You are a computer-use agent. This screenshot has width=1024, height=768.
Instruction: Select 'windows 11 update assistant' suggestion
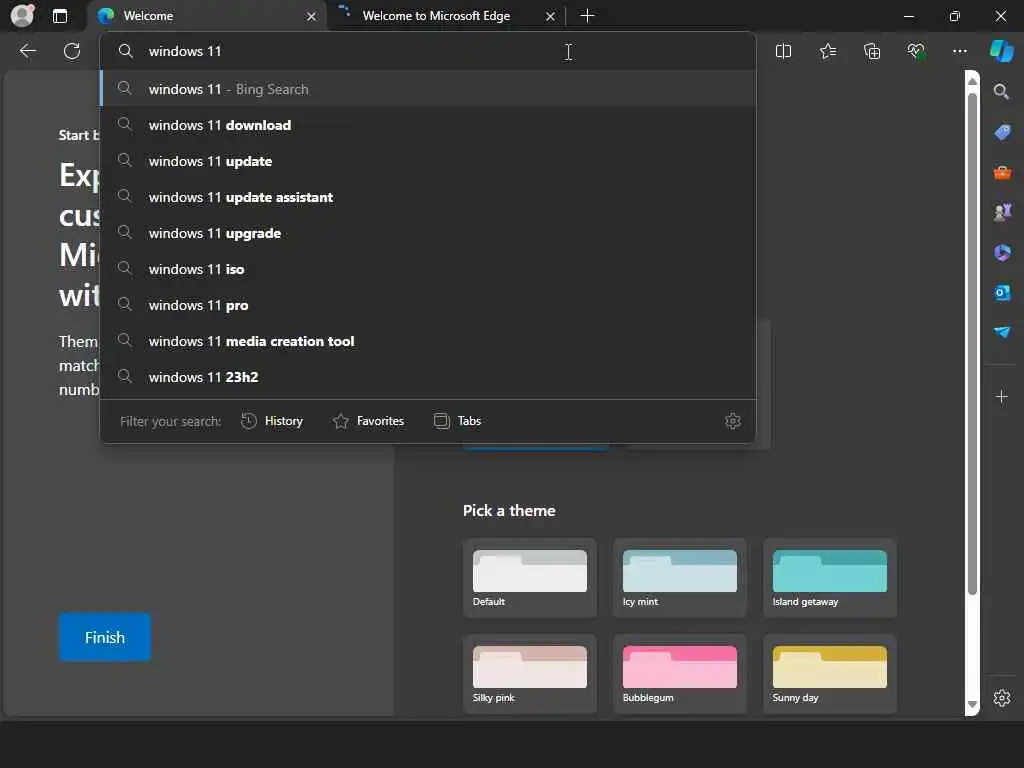click(x=428, y=197)
